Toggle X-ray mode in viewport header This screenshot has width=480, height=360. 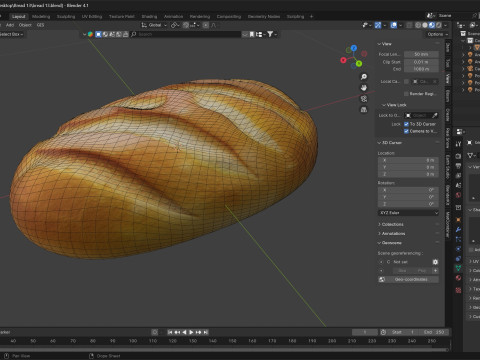click(x=409, y=25)
